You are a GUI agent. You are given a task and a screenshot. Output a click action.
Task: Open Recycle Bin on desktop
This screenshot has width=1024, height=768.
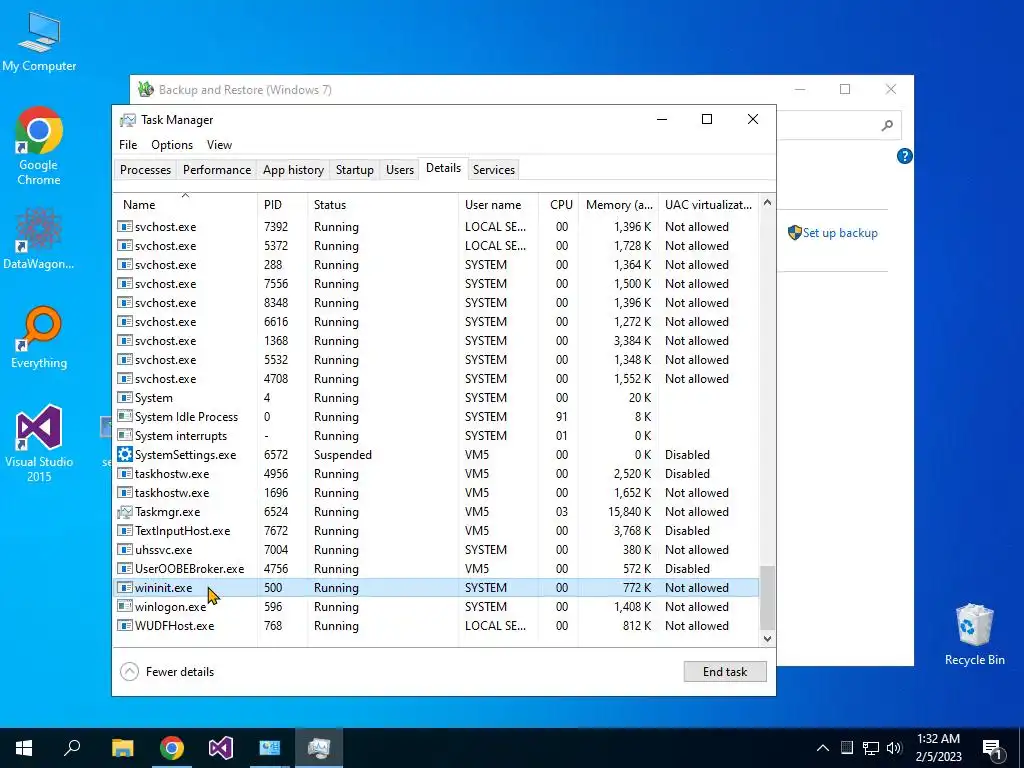coord(974,633)
